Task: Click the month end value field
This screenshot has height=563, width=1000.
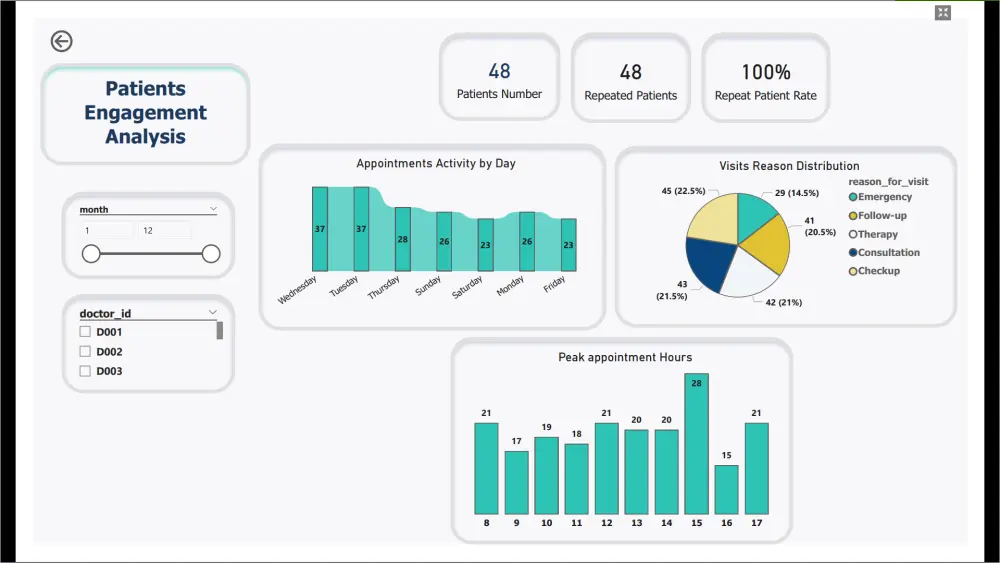Action: pos(165,230)
